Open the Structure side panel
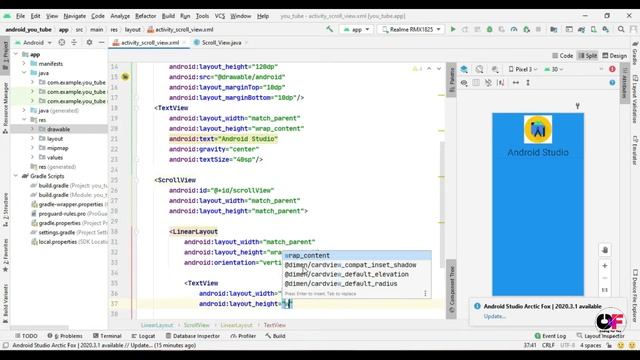 (5, 211)
